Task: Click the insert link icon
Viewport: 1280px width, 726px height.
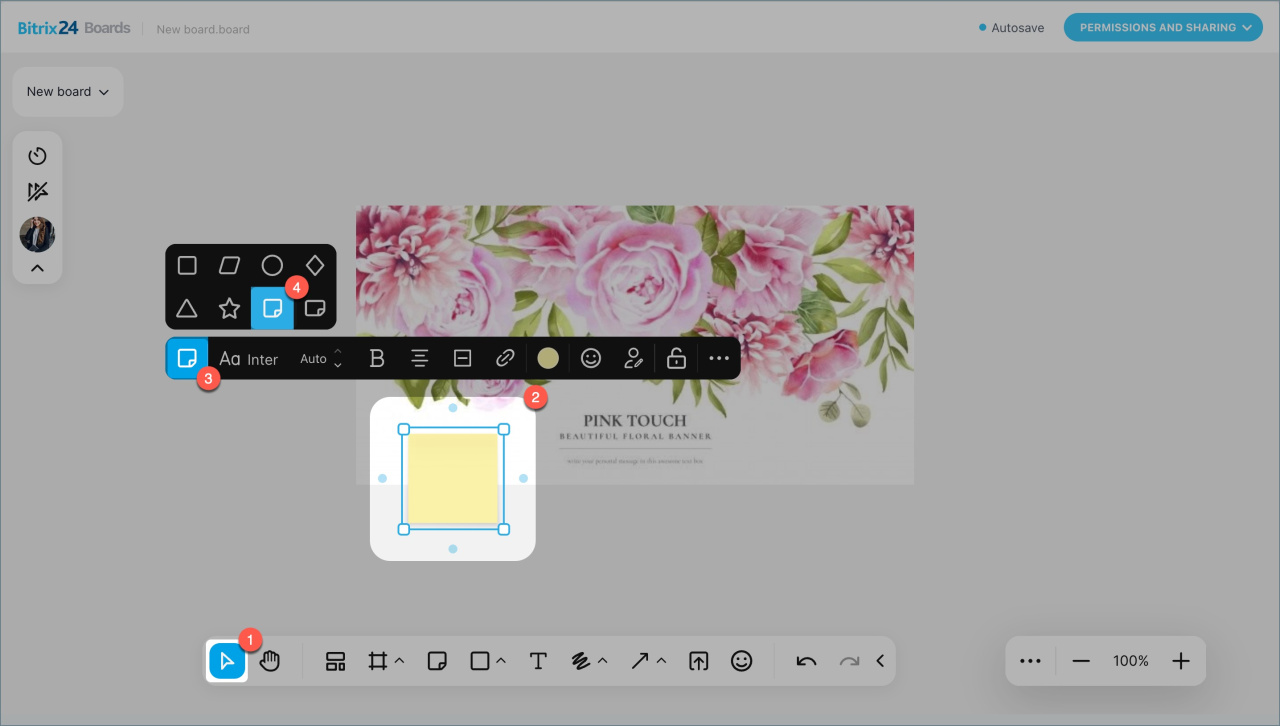Action: [x=505, y=358]
